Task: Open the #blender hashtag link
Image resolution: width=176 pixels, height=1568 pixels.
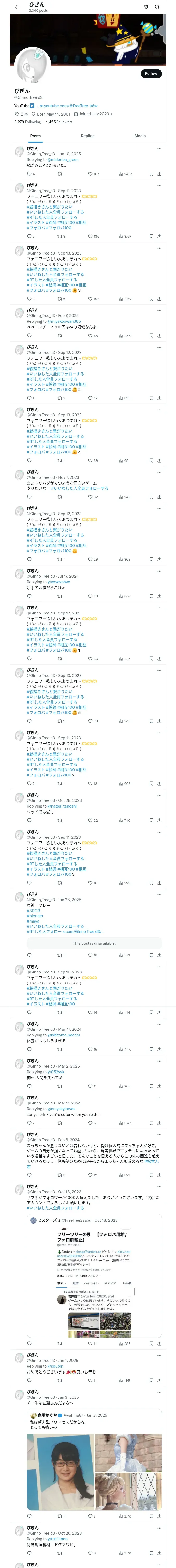Action: pyautogui.click(x=35, y=915)
